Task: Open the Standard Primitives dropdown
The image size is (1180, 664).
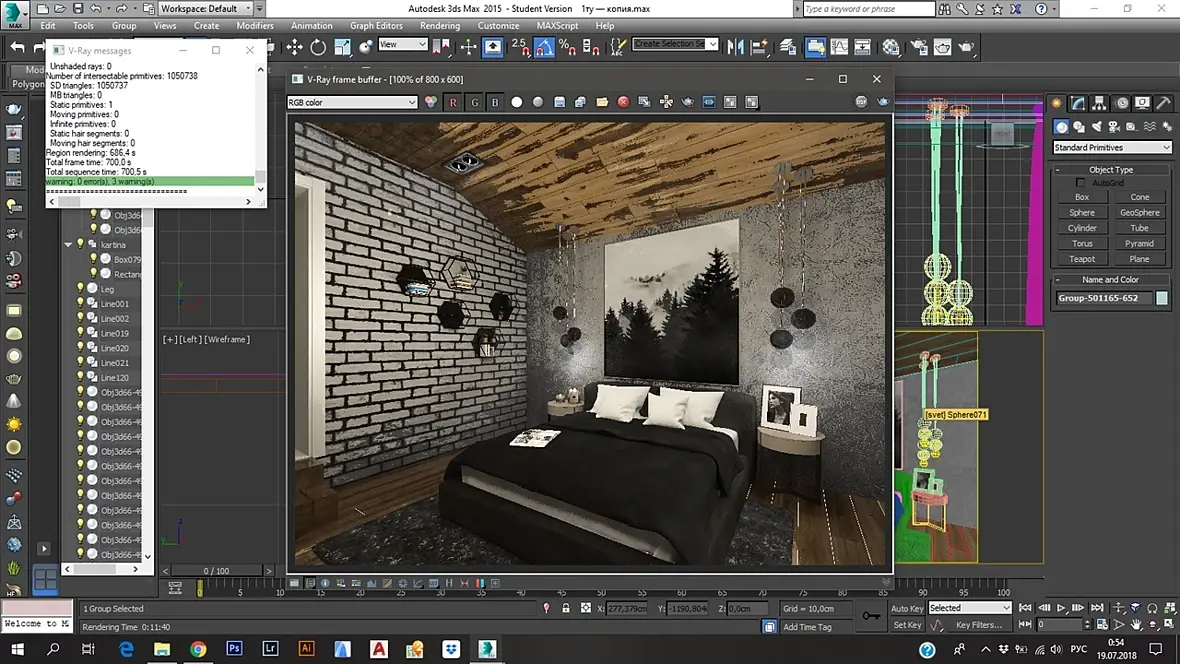Action: coord(1111,148)
